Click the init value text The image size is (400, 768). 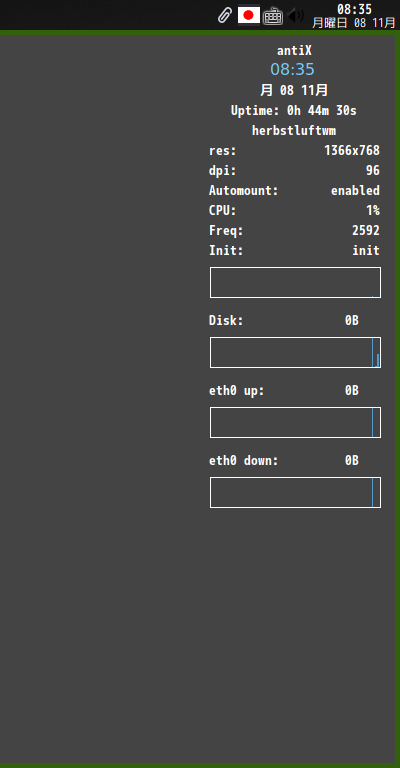tap(366, 251)
